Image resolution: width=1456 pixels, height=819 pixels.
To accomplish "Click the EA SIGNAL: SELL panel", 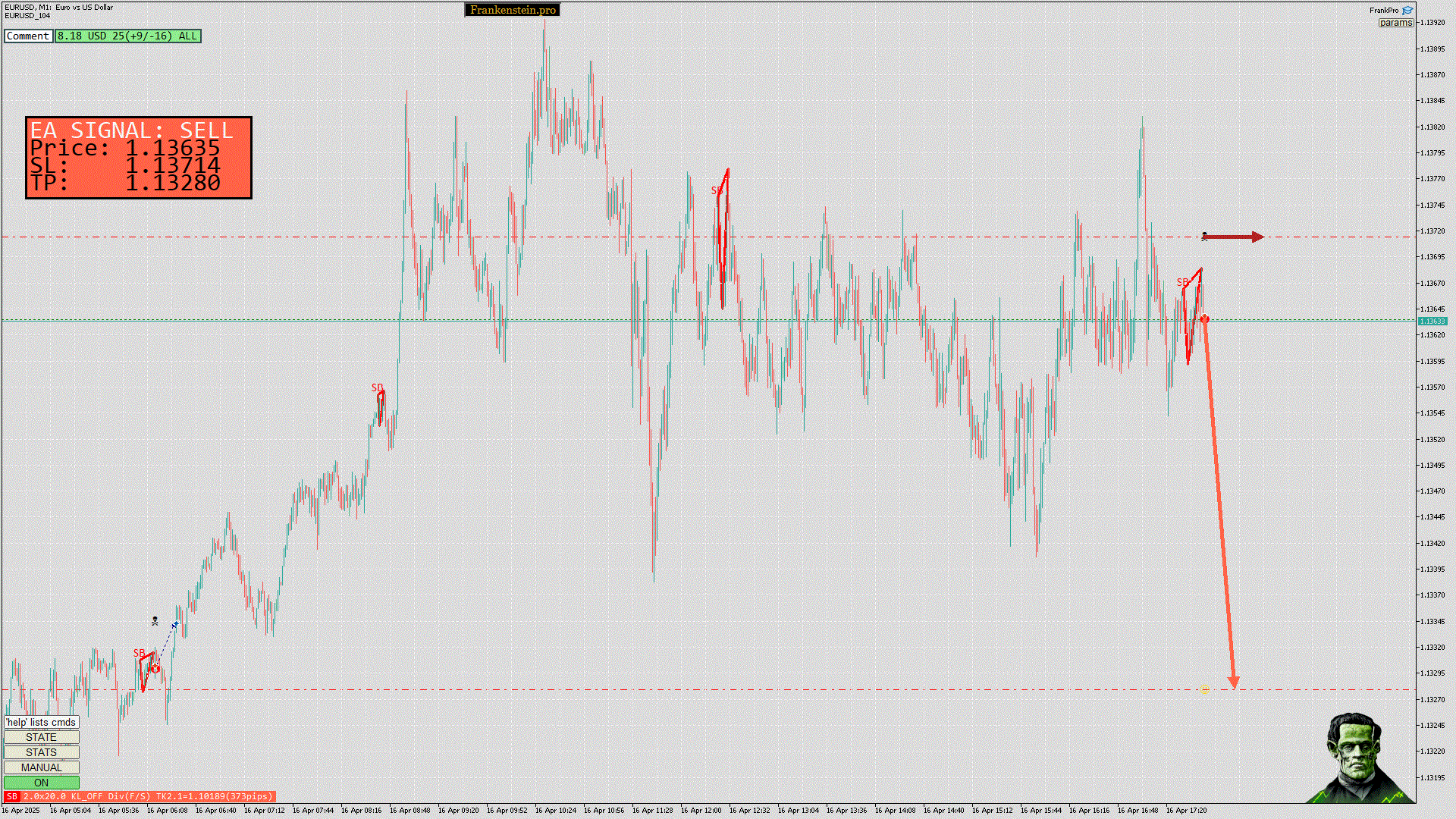I will tap(139, 158).
